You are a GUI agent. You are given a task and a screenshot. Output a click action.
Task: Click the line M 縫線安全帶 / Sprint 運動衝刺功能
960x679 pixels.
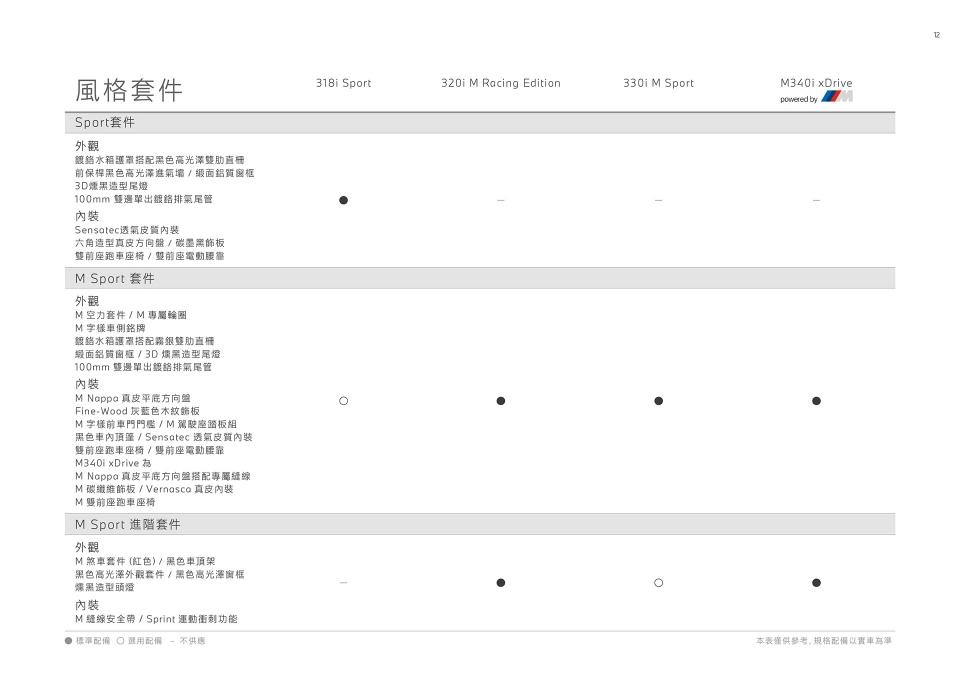pyautogui.click(x=156, y=619)
